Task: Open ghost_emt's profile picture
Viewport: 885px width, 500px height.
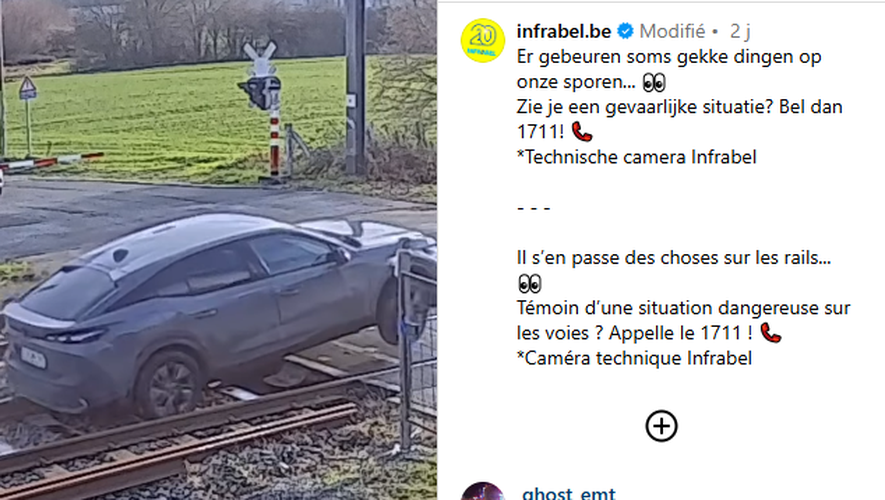Action: pyautogui.click(x=483, y=492)
